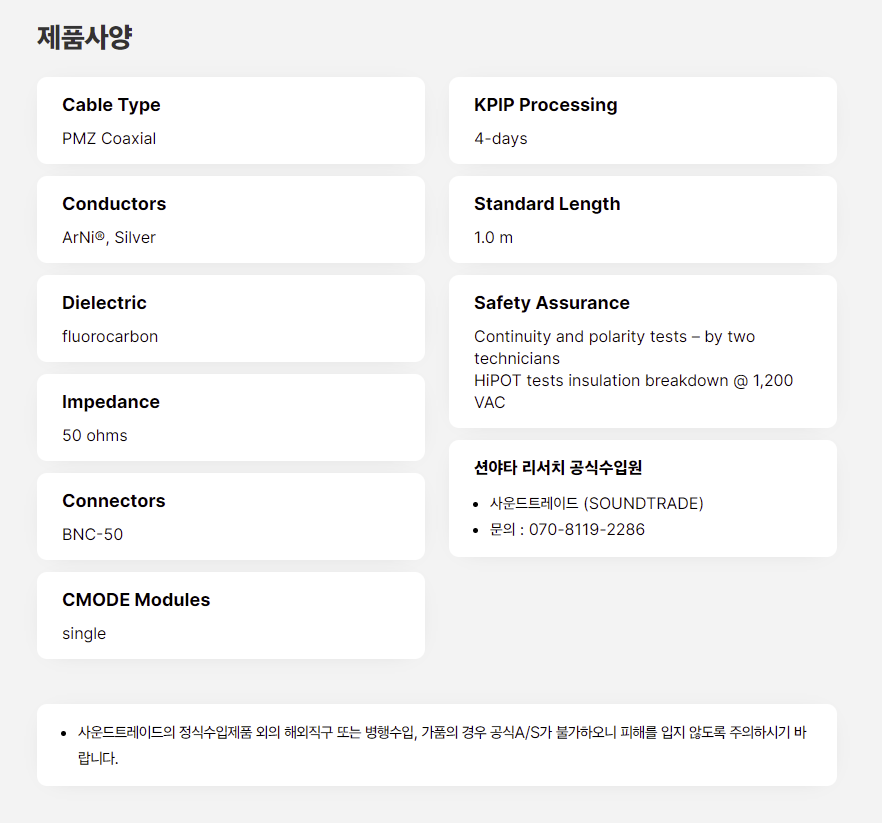Screen dimensions: 882x823
Task: Click the 4-days processing value
Action: pyautogui.click(x=501, y=138)
